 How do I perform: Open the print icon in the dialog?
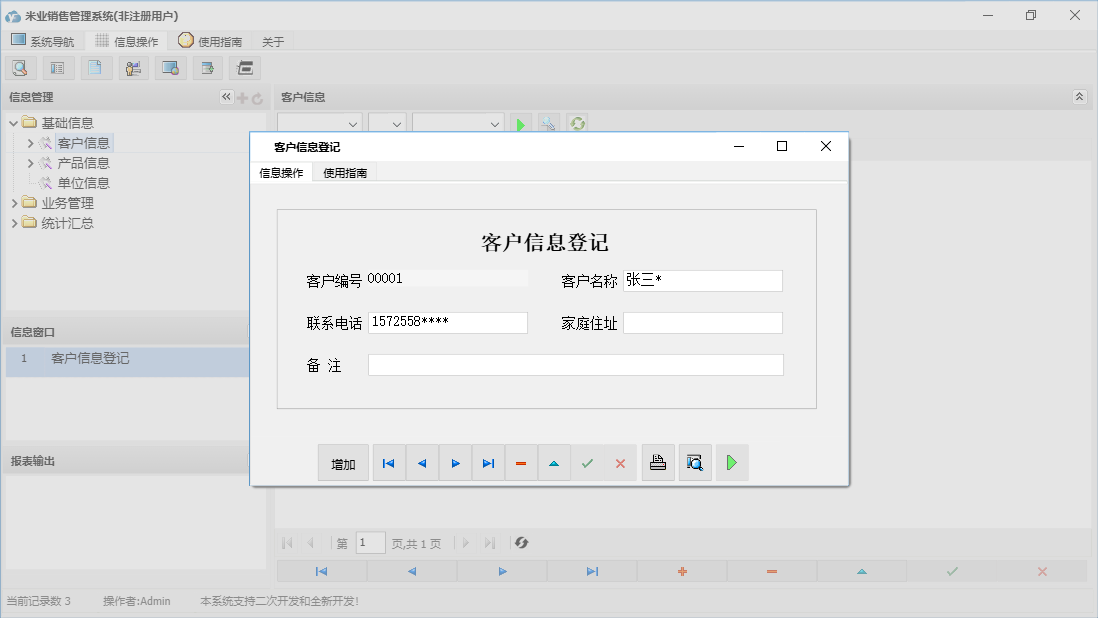point(658,462)
